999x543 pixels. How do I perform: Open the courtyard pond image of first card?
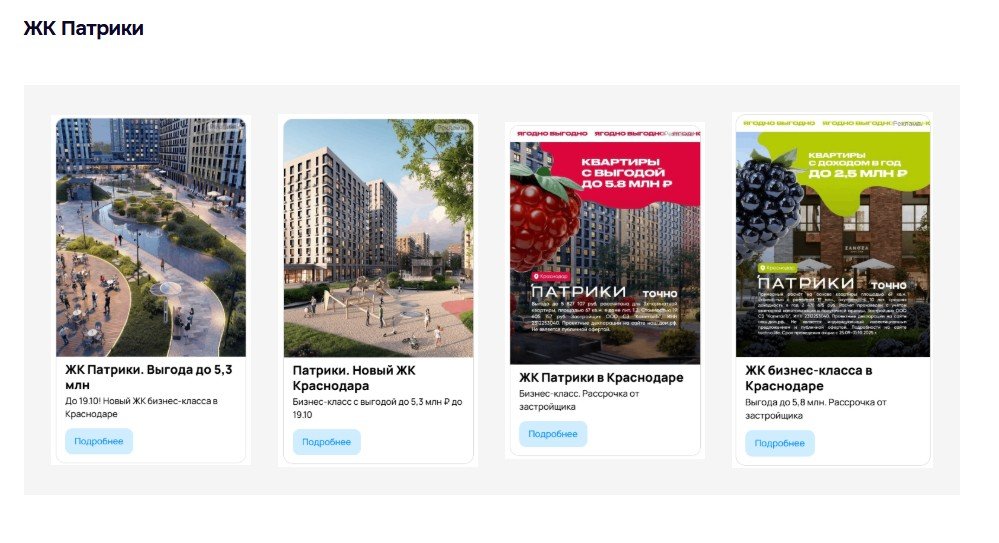(x=151, y=237)
